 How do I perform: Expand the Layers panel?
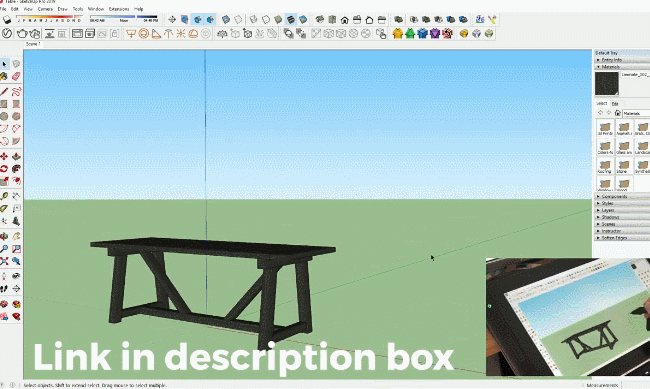click(x=622, y=210)
